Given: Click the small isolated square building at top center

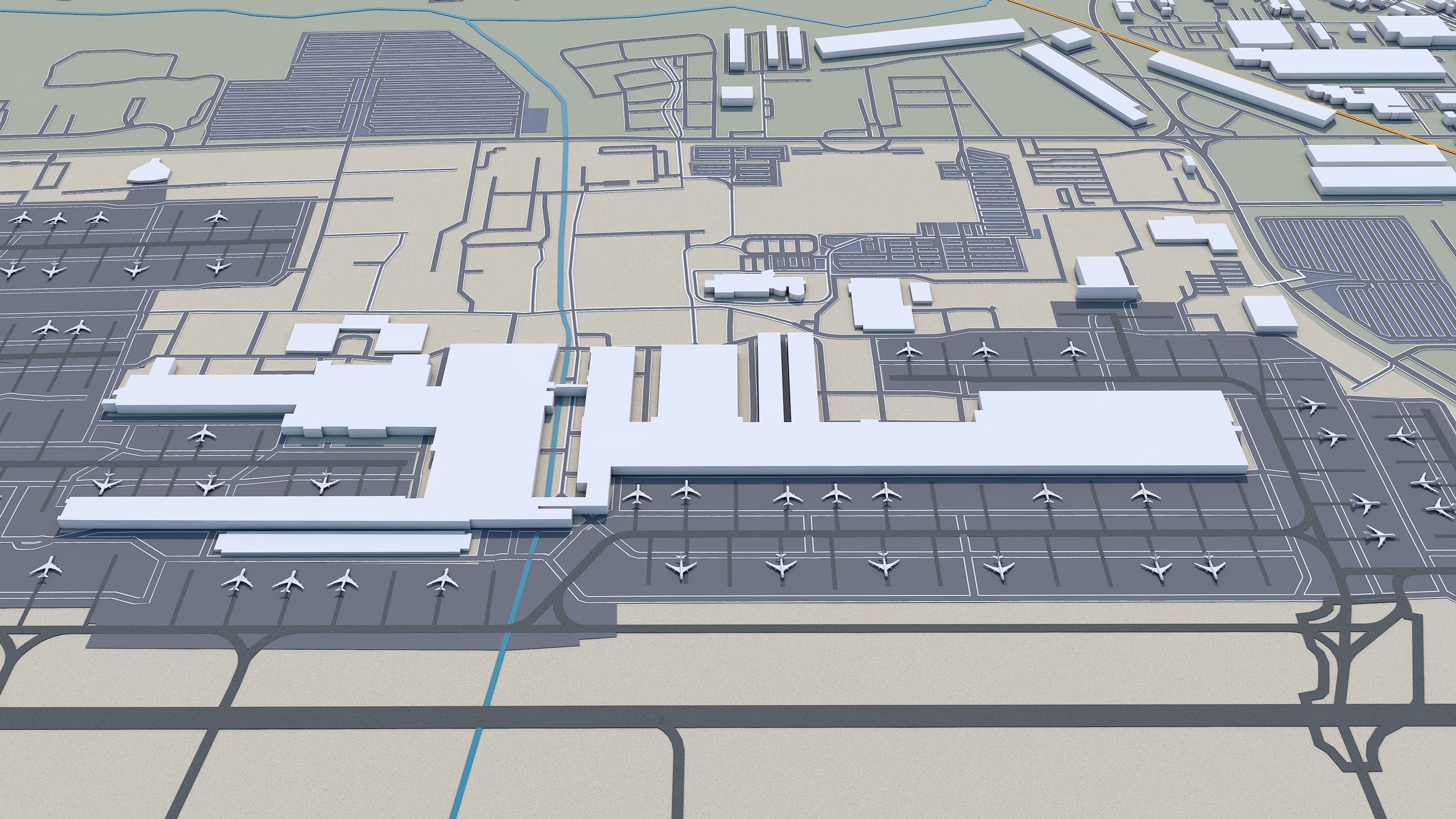Looking at the screenshot, I should [x=737, y=96].
